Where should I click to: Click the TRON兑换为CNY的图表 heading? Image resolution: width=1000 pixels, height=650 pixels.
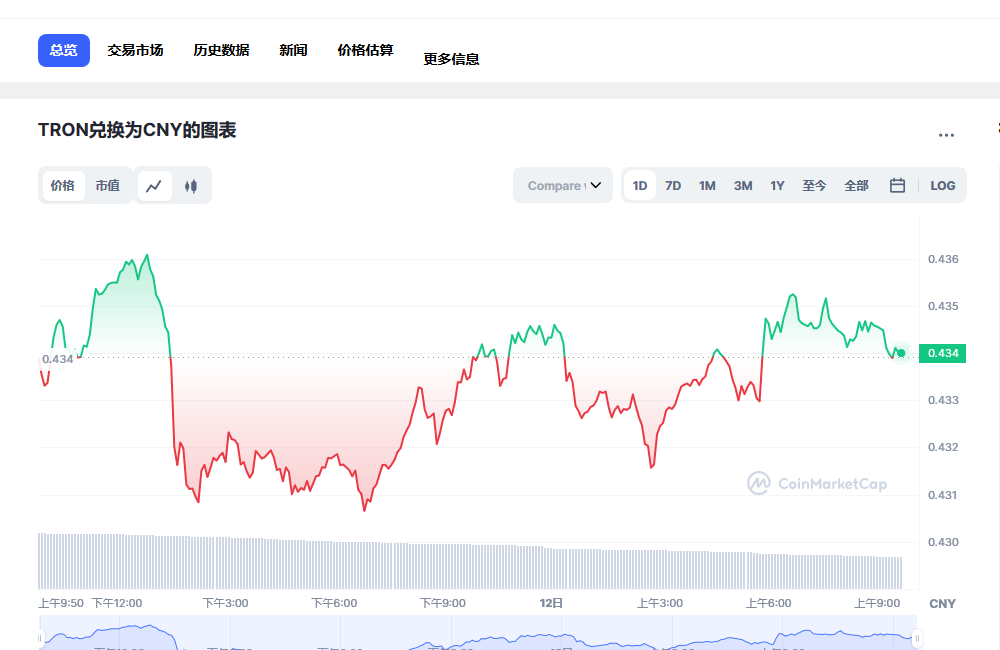137,130
